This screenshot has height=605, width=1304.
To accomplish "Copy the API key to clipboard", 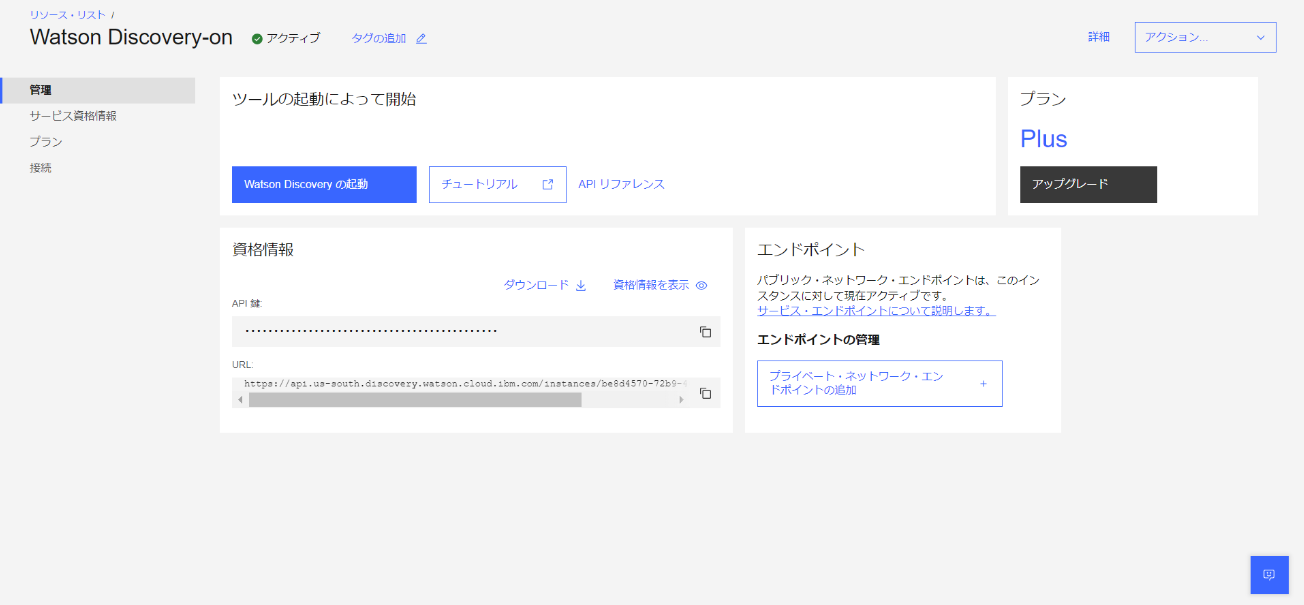I will pyautogui.click(x=705, y=332).
